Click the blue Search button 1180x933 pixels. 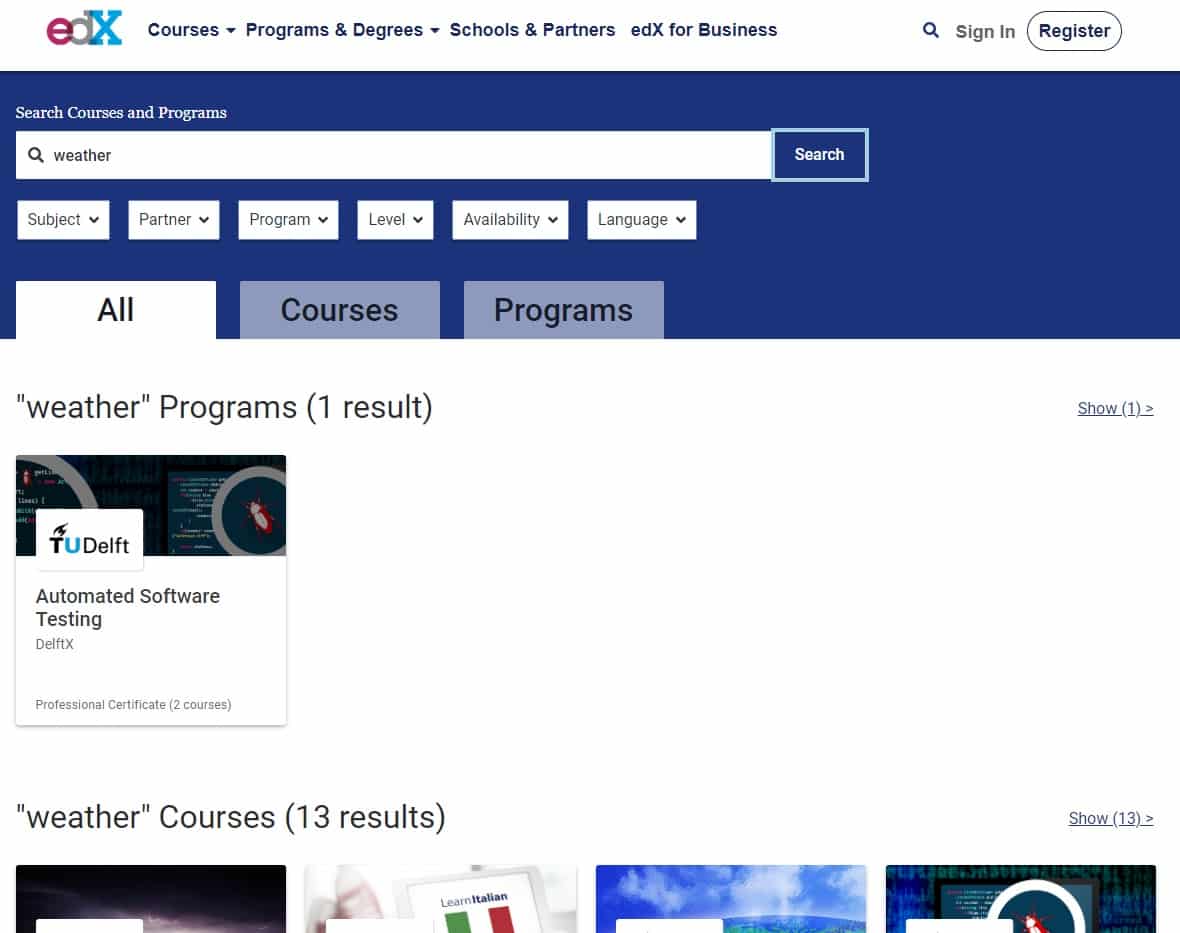820,155
